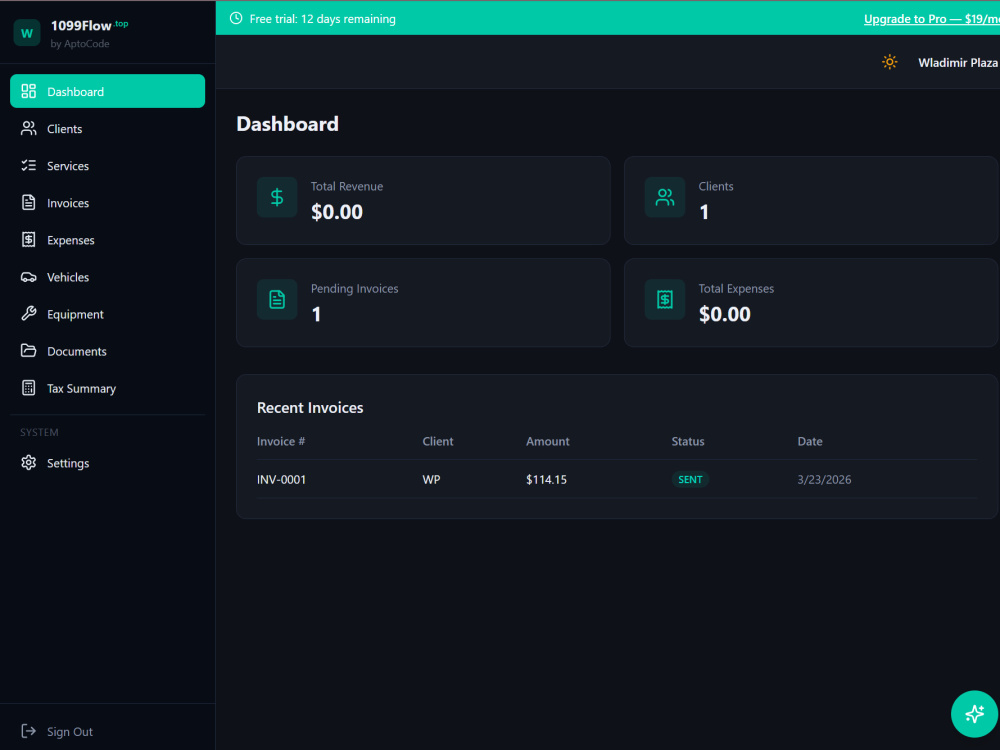Click the SENT status badge
The width and height of the screenshot is (1000, 750).
click(690, 479)
